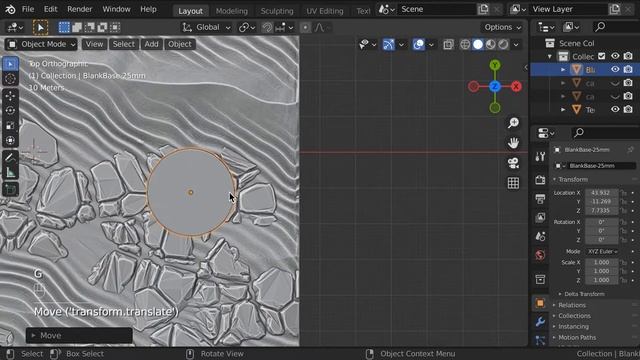
Task: Click the active tweak select tool icon
Action: (40, 27)
